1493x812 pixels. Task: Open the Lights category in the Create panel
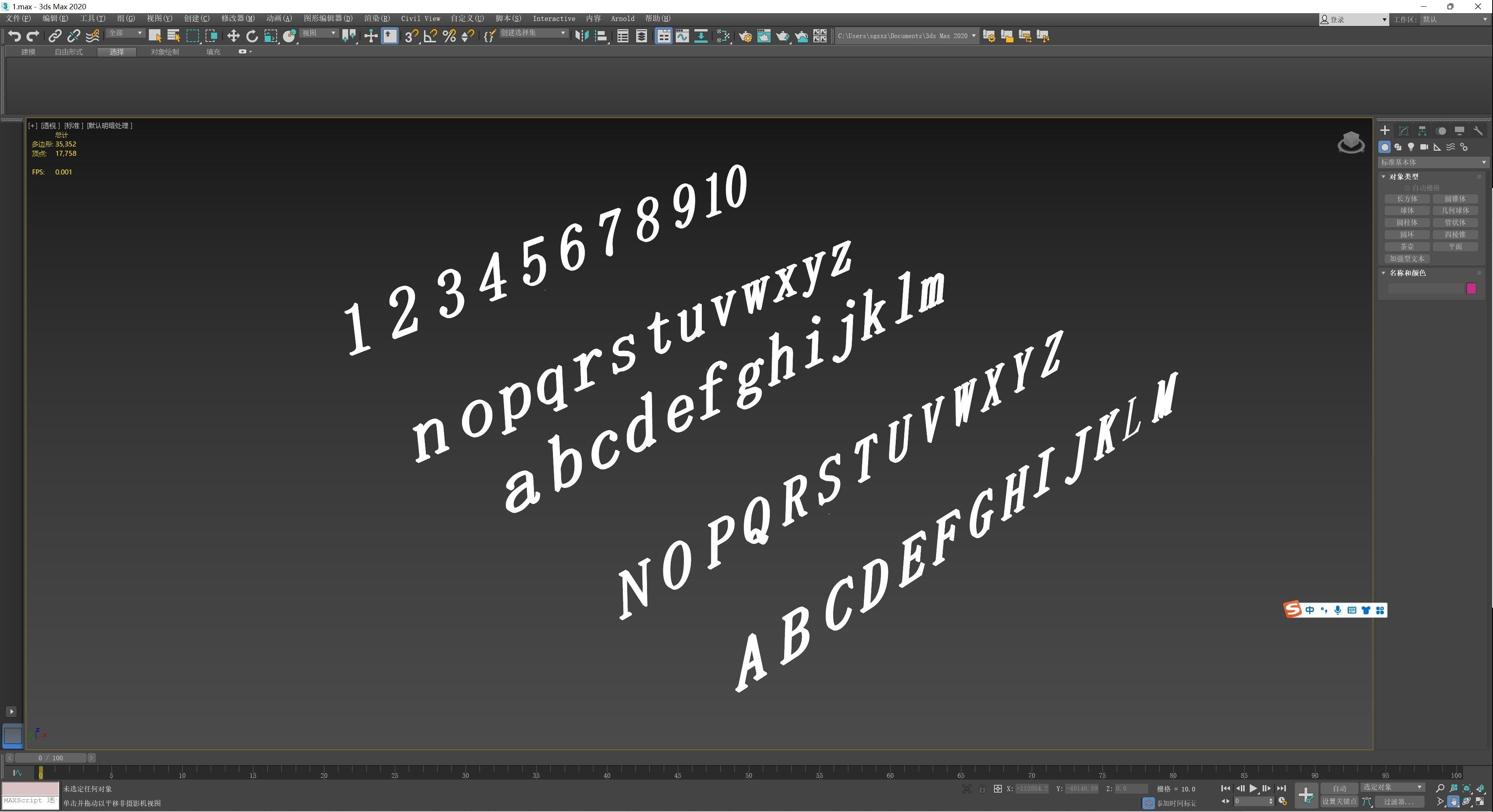tap(1411, 147)
